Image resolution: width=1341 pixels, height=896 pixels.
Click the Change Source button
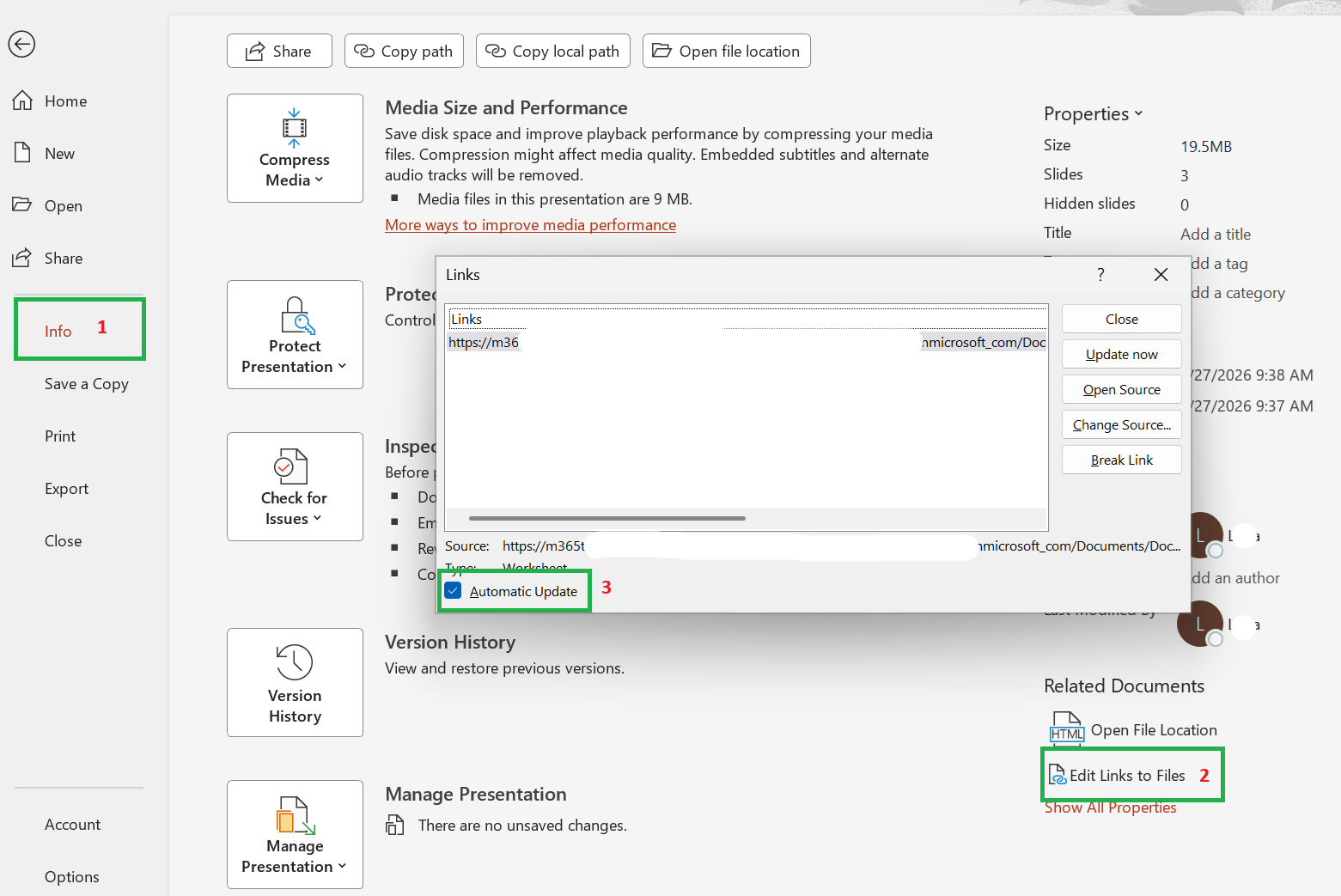tap(1122, 424)
